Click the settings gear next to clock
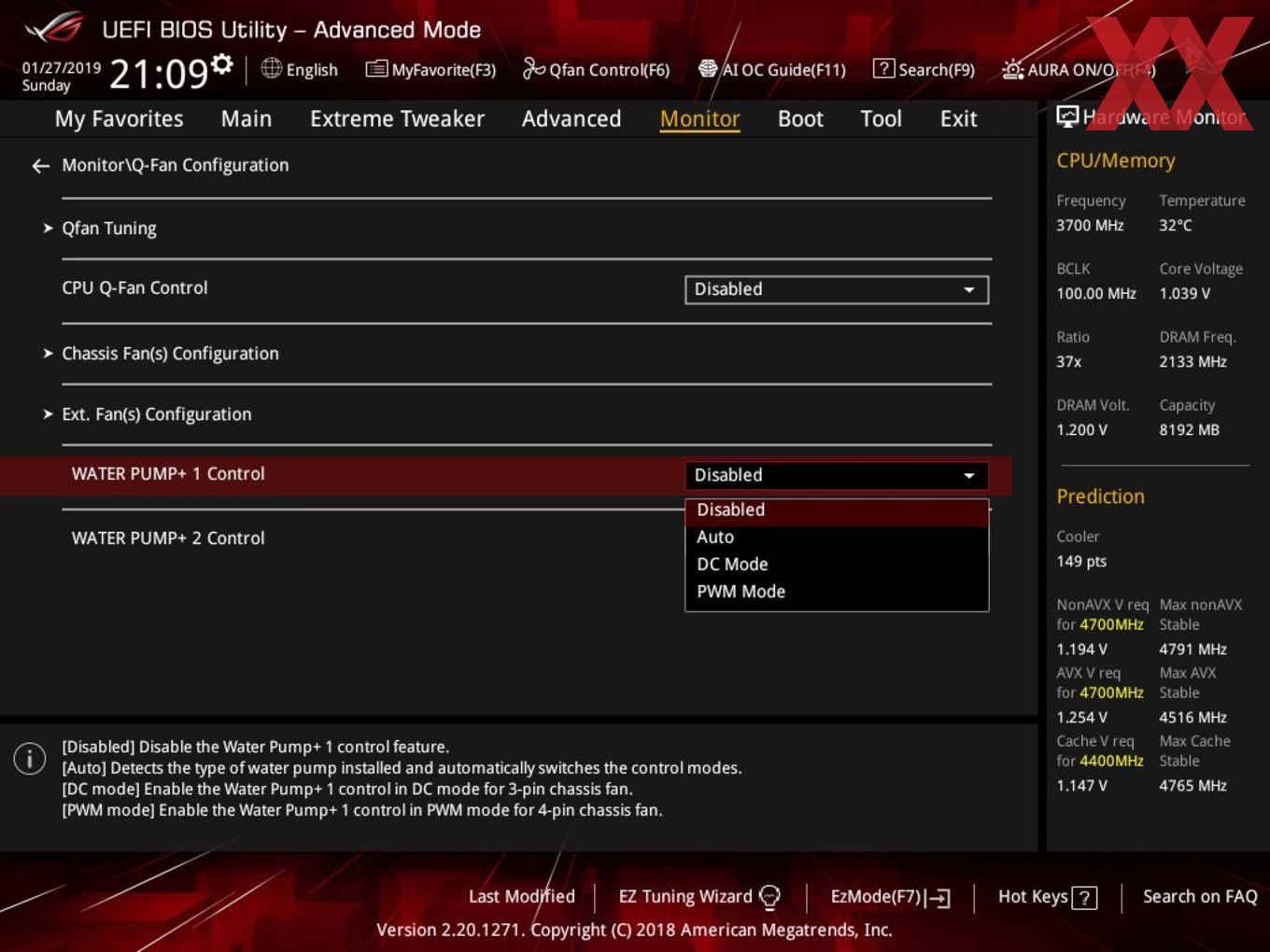1270x952 pixels. tap(221, 63)
